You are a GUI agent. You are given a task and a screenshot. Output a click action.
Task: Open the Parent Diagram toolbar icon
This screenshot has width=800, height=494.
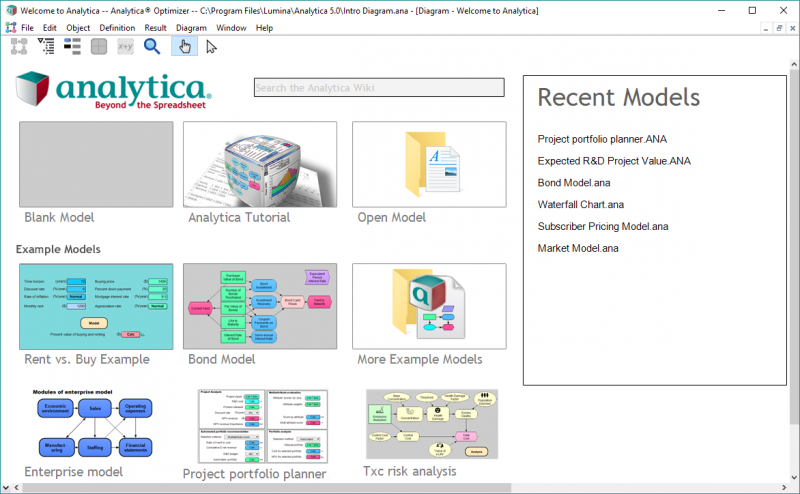pos(19,46)
